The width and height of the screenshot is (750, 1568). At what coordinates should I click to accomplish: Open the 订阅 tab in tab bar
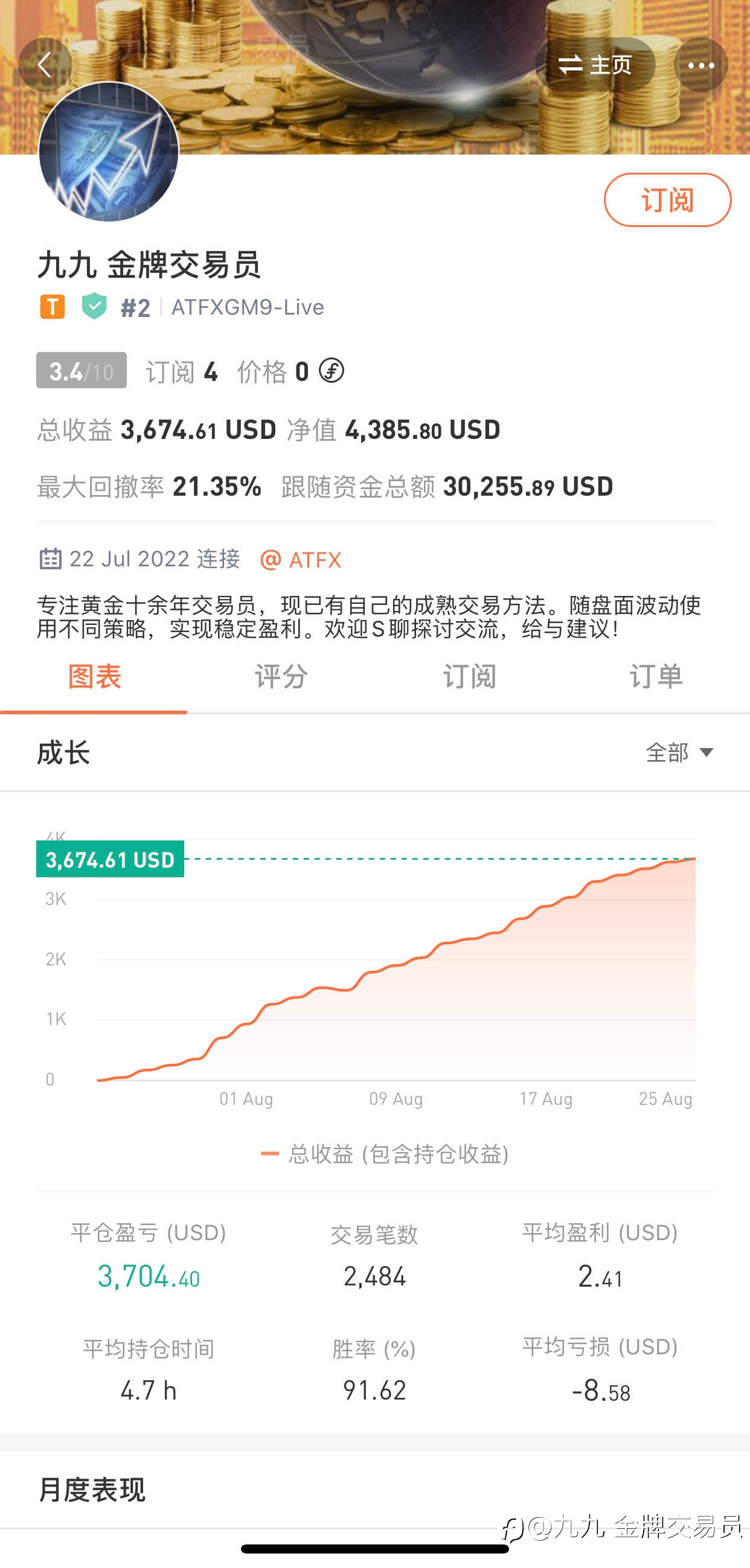469,677
